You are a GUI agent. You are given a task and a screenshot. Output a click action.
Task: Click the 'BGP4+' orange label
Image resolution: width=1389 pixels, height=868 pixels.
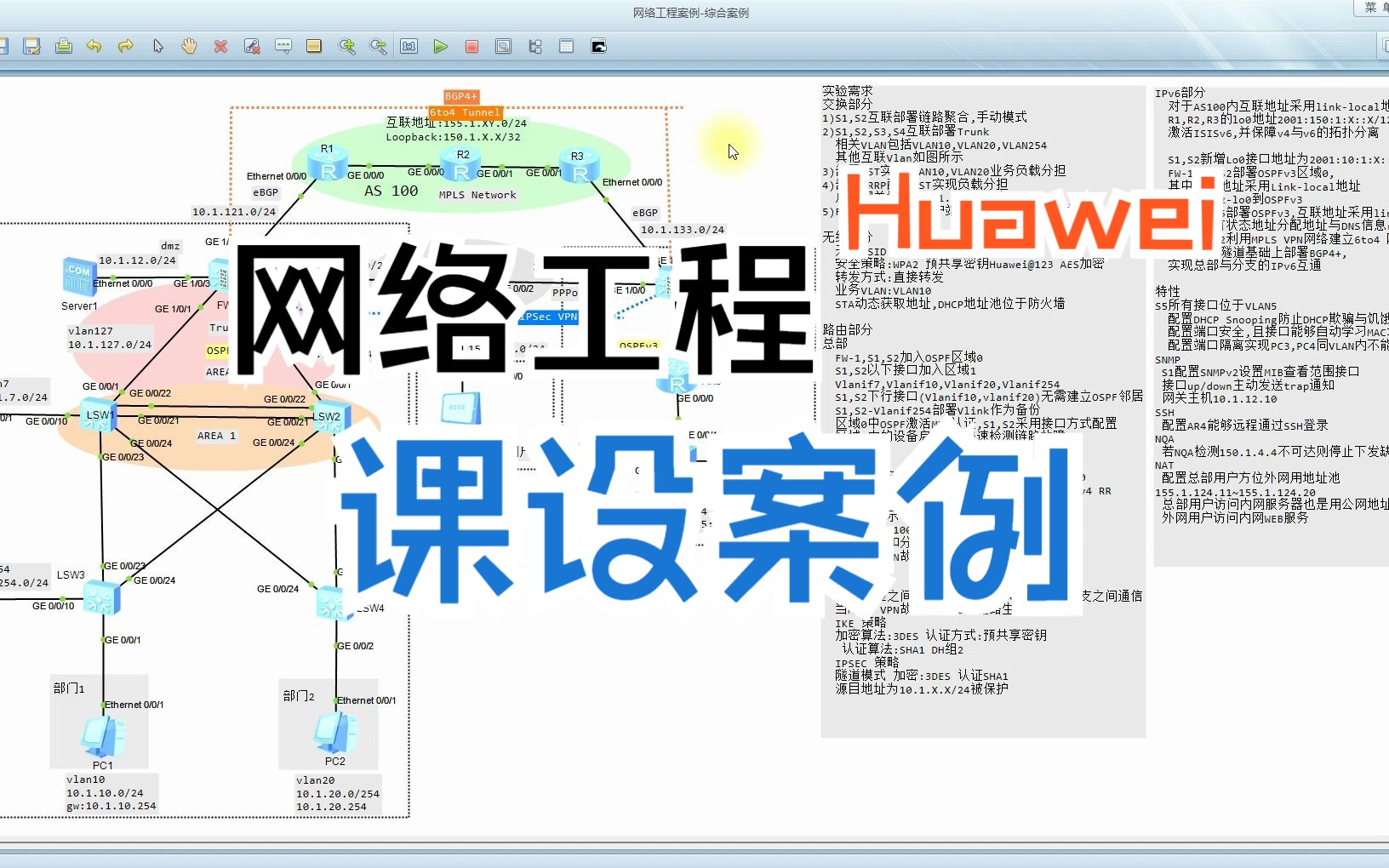[461, 96]
